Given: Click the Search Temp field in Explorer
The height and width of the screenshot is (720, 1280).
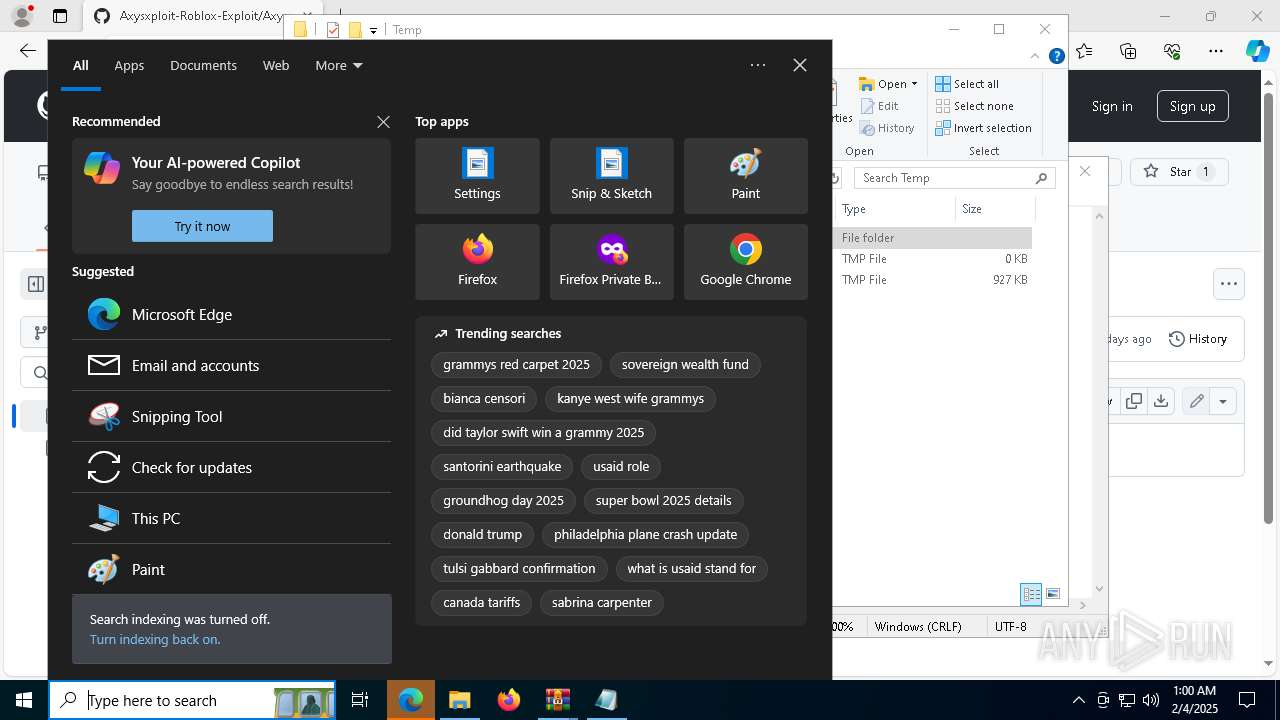Looking at the screenshot, I should tap(955, 178).
